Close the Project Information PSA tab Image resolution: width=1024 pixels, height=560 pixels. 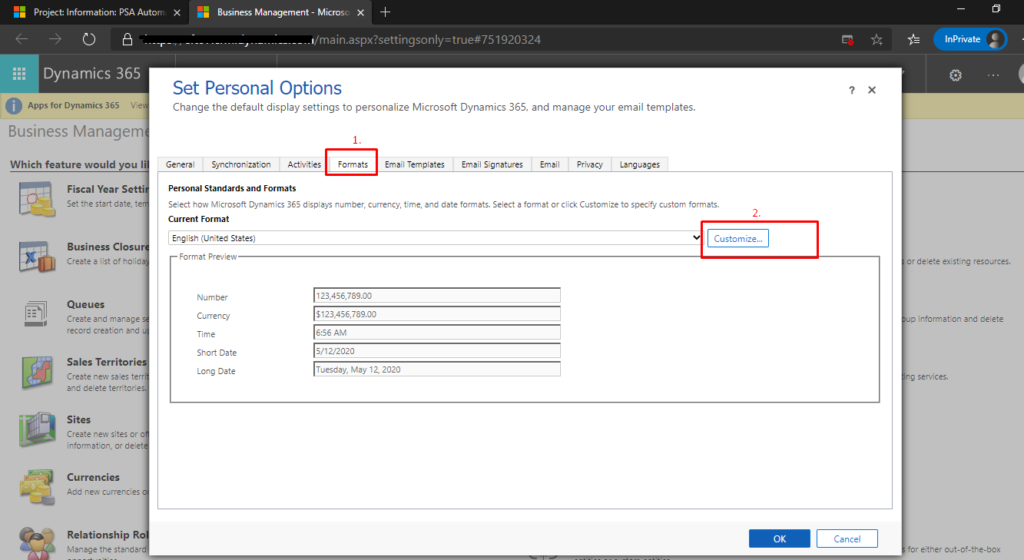click(176, 12)
